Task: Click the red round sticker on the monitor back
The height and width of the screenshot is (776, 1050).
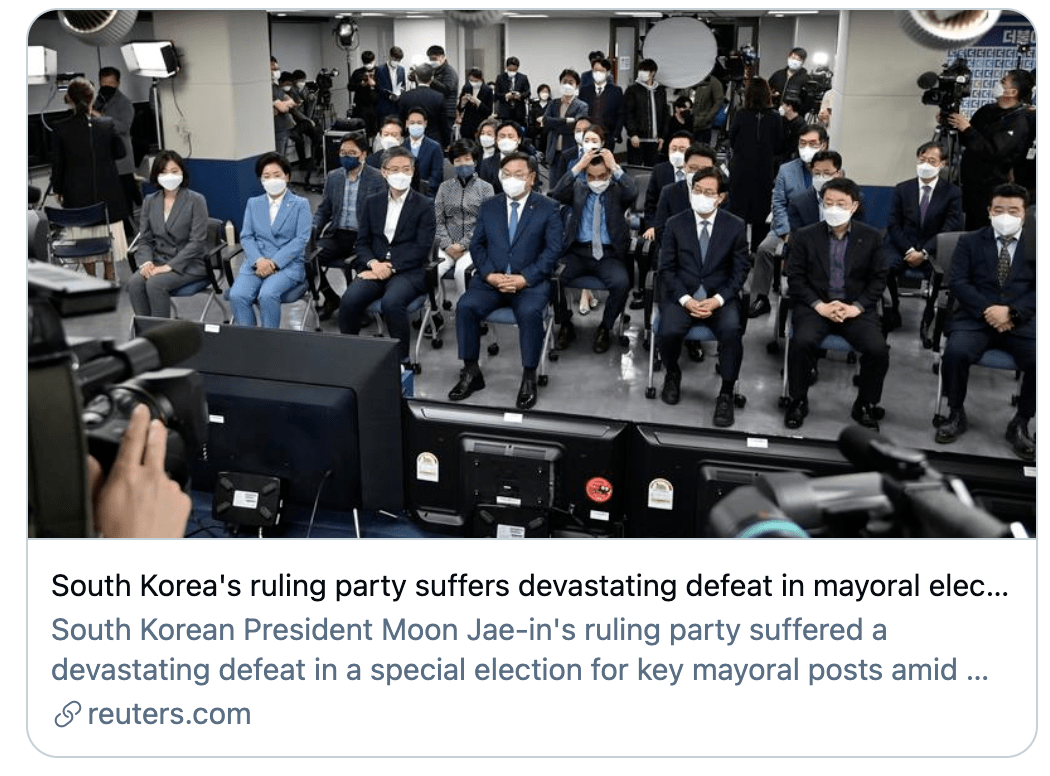Action: tap(598, 489)
